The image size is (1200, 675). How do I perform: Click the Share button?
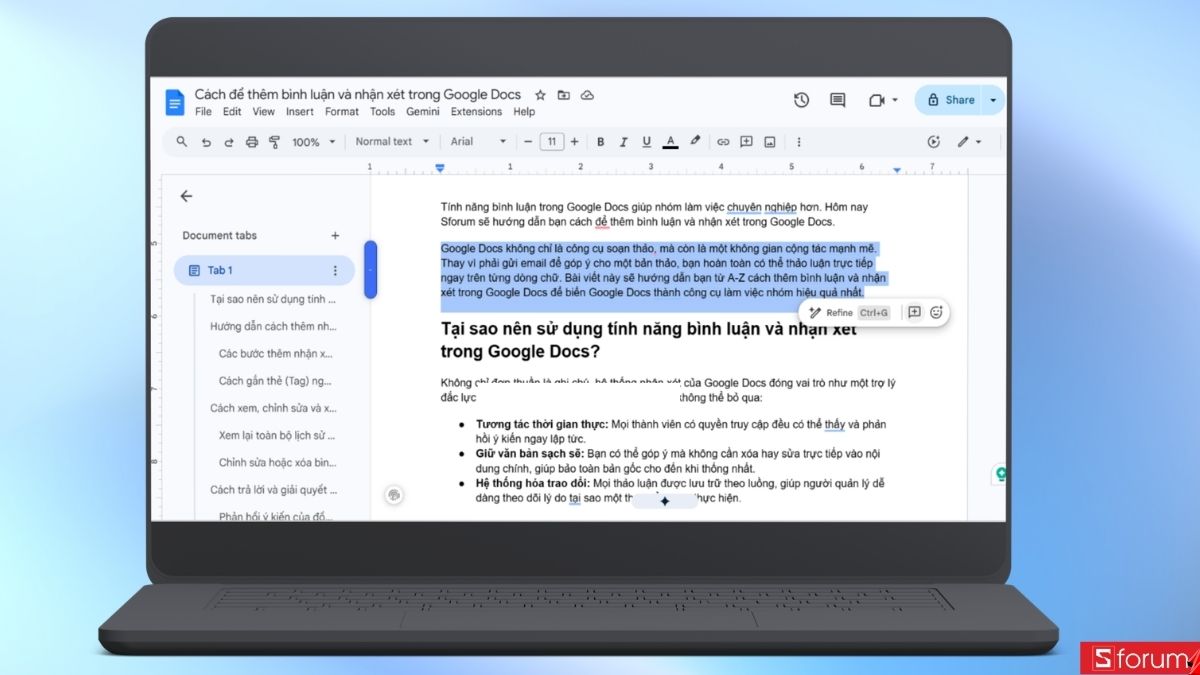[x=950, y=100]
